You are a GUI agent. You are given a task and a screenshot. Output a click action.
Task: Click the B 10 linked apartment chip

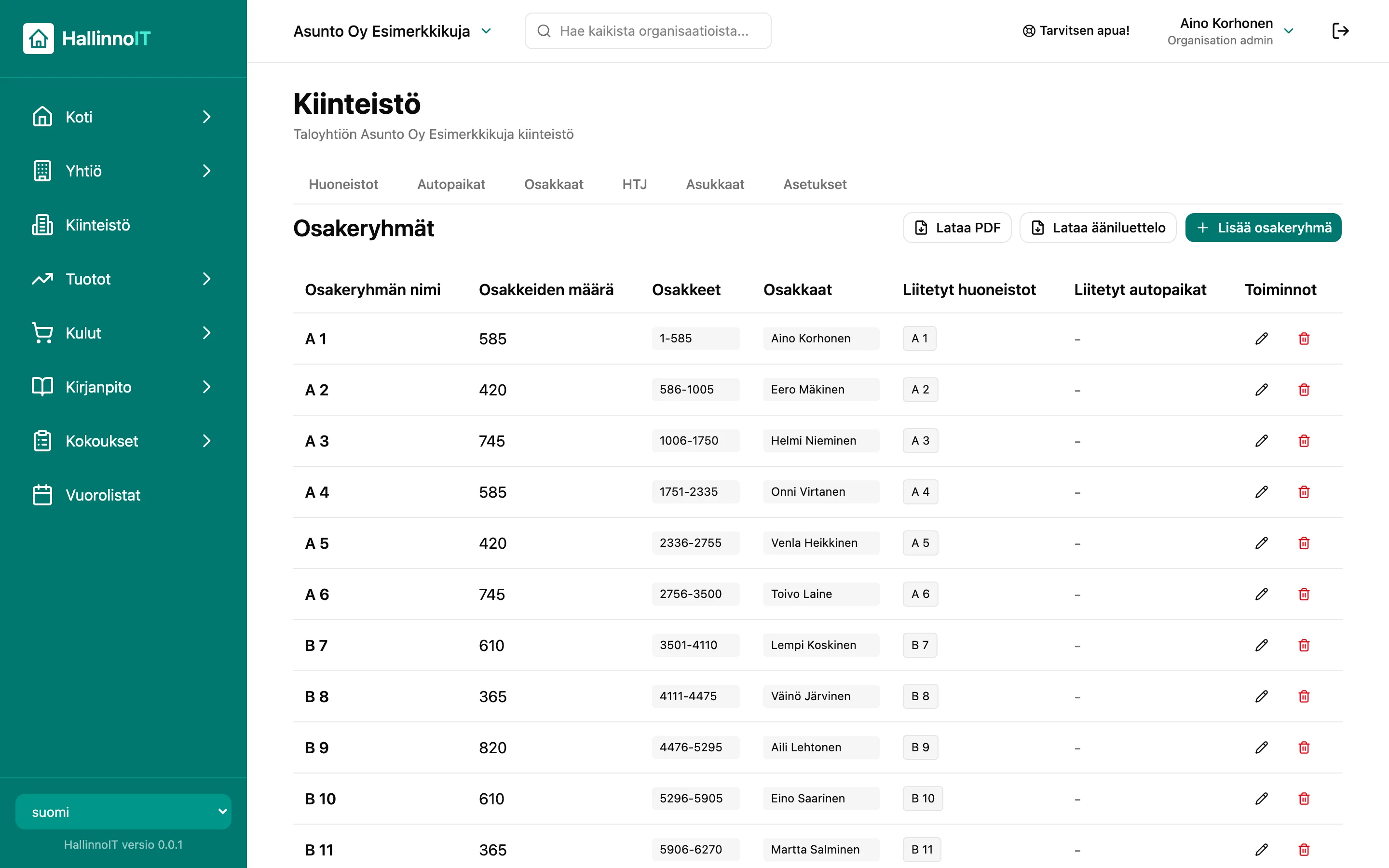coord(923,799)
